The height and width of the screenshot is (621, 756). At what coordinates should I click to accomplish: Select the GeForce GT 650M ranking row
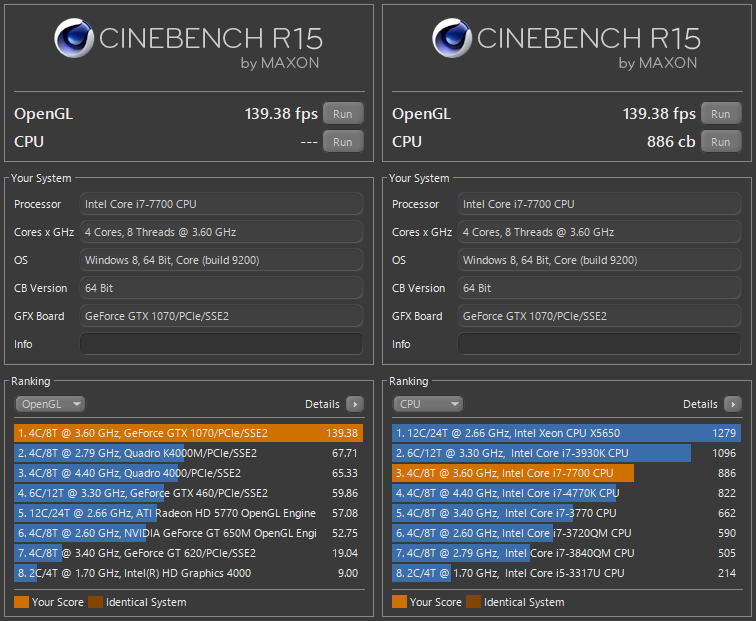click(189, 533)
